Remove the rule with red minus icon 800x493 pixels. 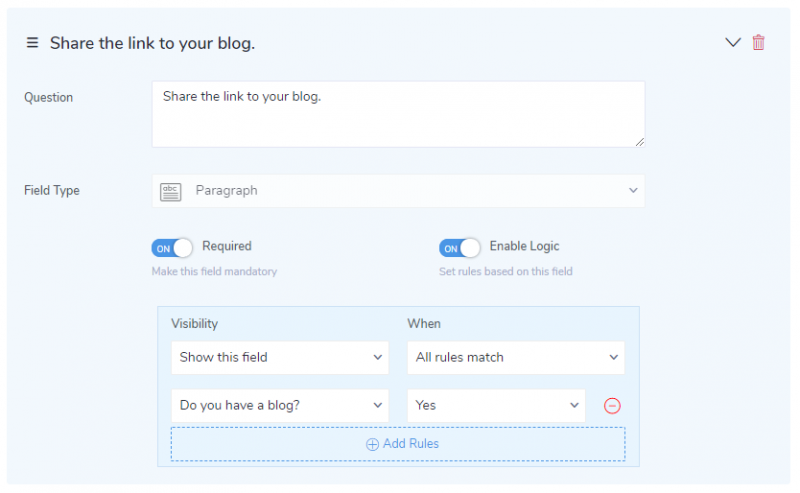pyautogui.click(x=613, y=406)
